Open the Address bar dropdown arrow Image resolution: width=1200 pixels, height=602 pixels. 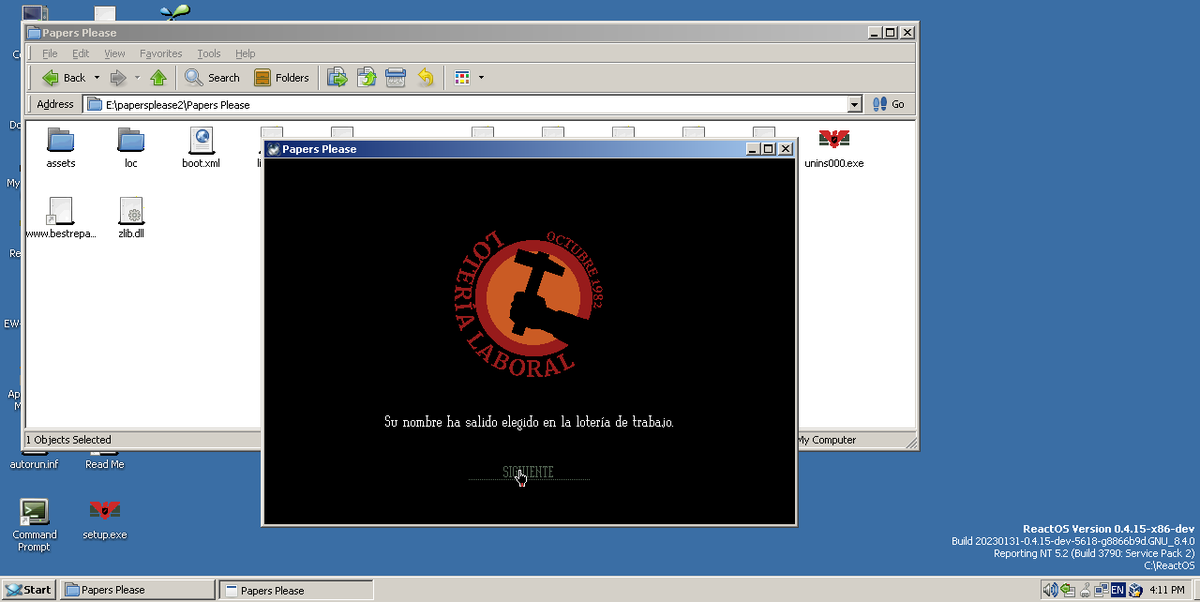tap(853, 104)
